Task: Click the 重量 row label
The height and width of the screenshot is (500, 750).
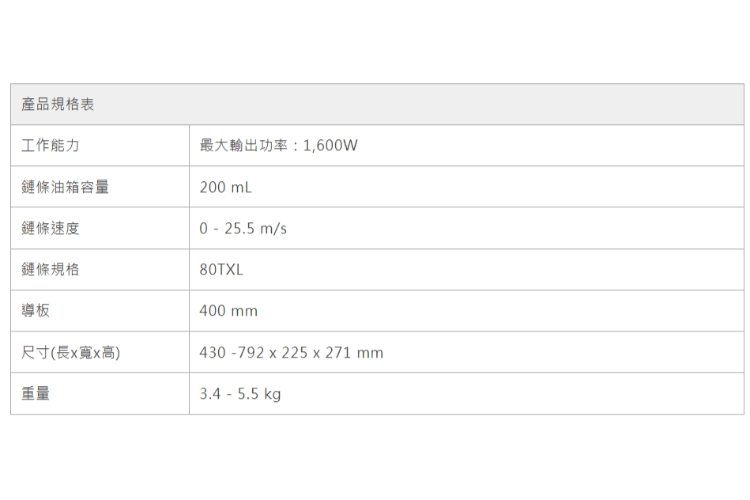Action: (36, 394)
